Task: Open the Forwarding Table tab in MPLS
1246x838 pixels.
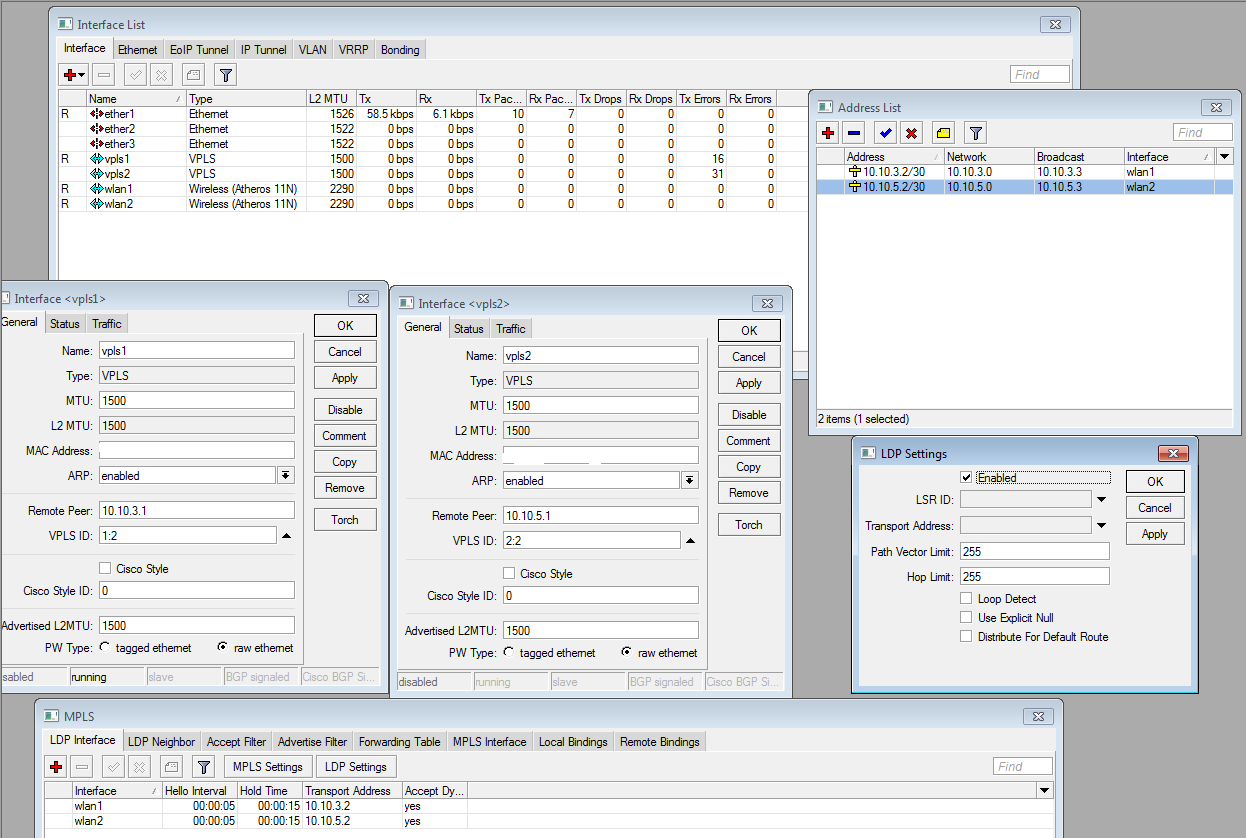Action: pyautogui.click(x=399, y=742)
